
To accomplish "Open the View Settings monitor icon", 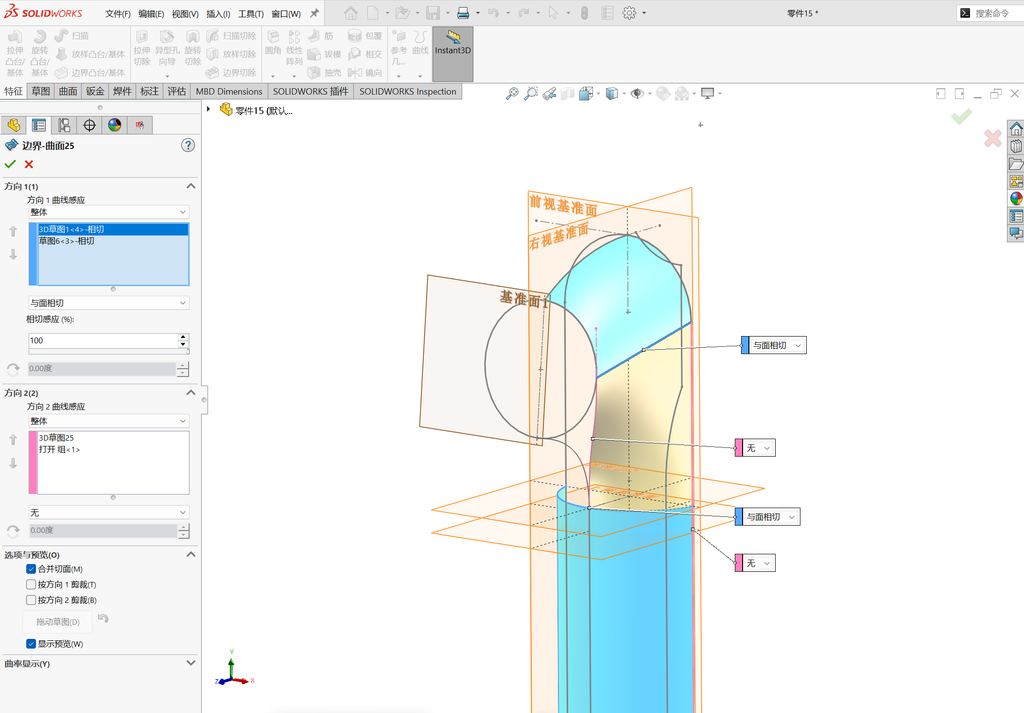I will click(708, 93).
